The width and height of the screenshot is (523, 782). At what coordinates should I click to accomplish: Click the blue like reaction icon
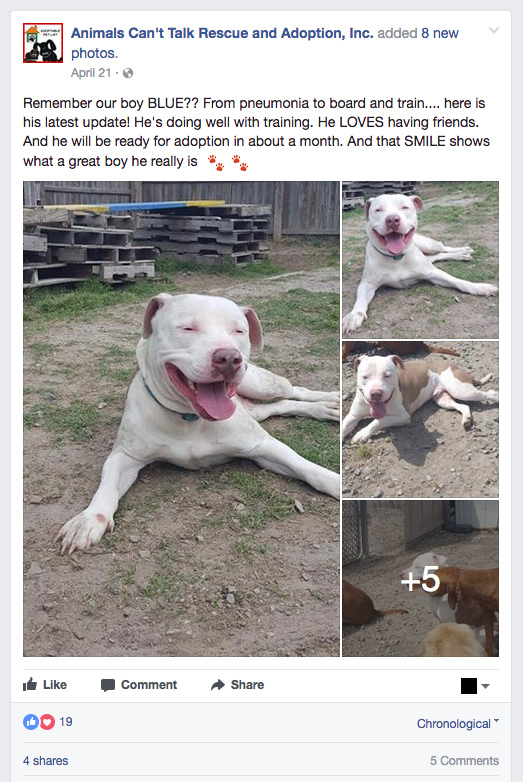coord(31,722)
